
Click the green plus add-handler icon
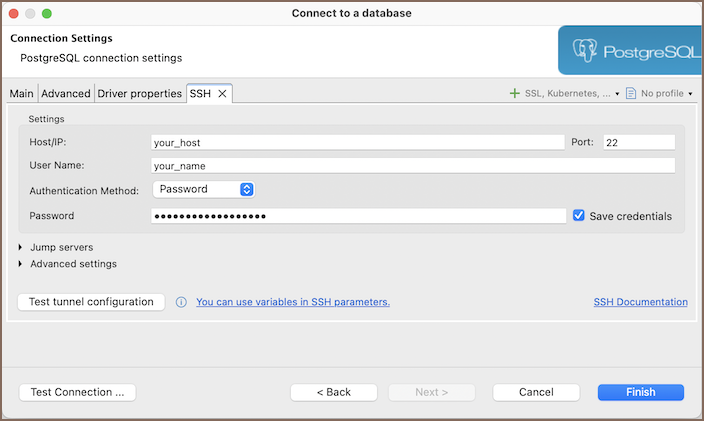515,93
